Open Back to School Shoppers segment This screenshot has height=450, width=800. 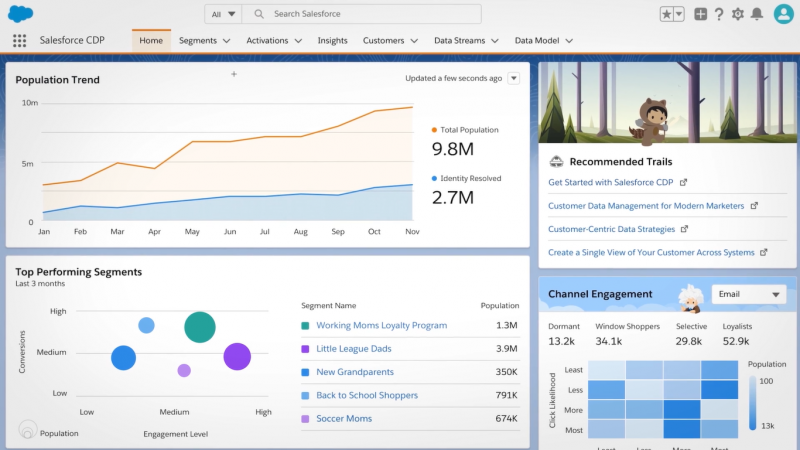[x=367, y=395]
